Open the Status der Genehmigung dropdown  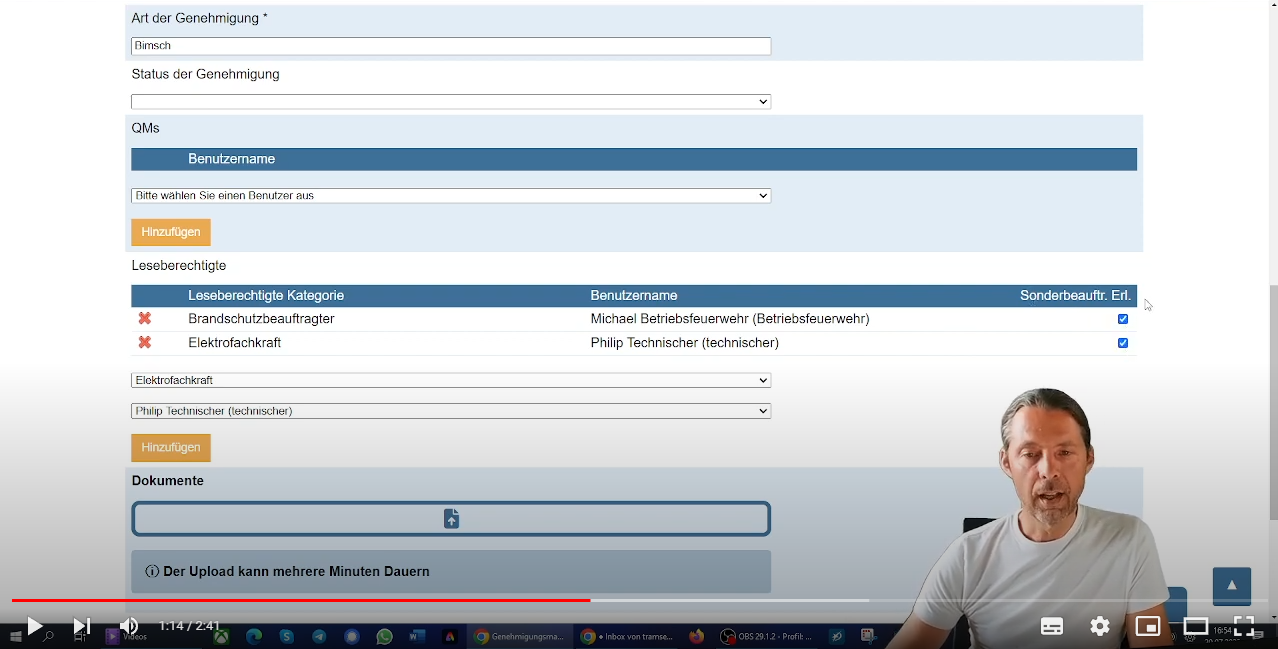click(x=450, y=102)
